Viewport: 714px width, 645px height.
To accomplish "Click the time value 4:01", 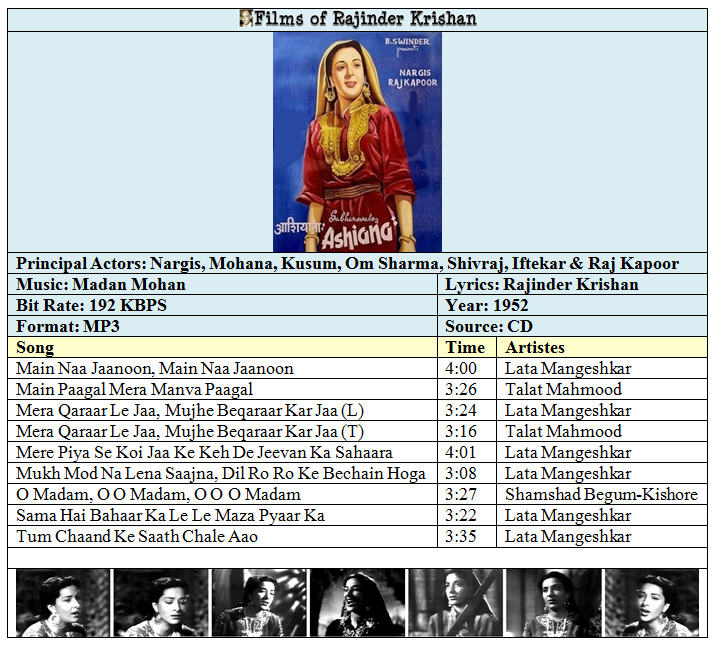I will (x=461, y=452).
